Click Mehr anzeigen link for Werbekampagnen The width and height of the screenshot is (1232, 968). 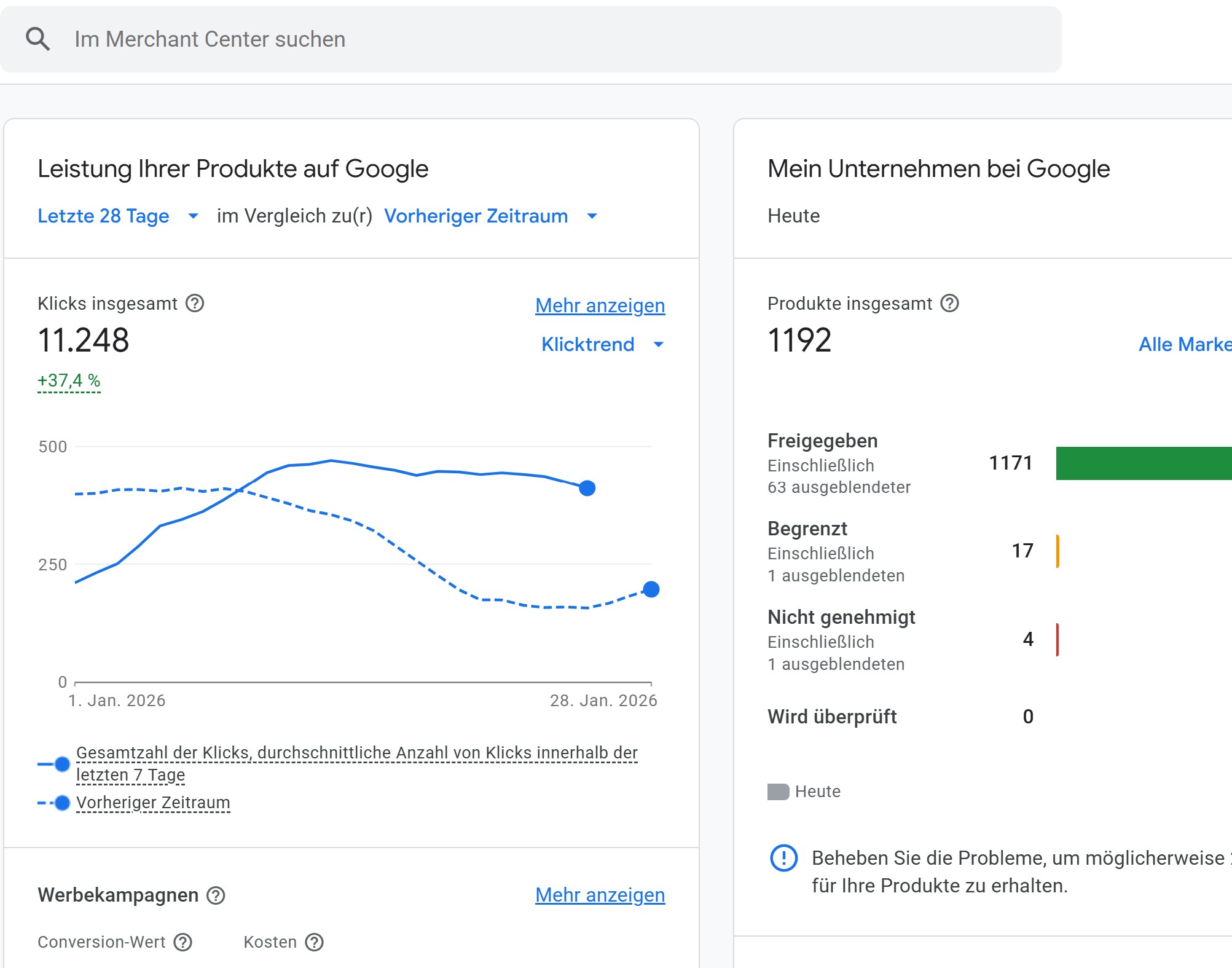[x=600, y=895]
